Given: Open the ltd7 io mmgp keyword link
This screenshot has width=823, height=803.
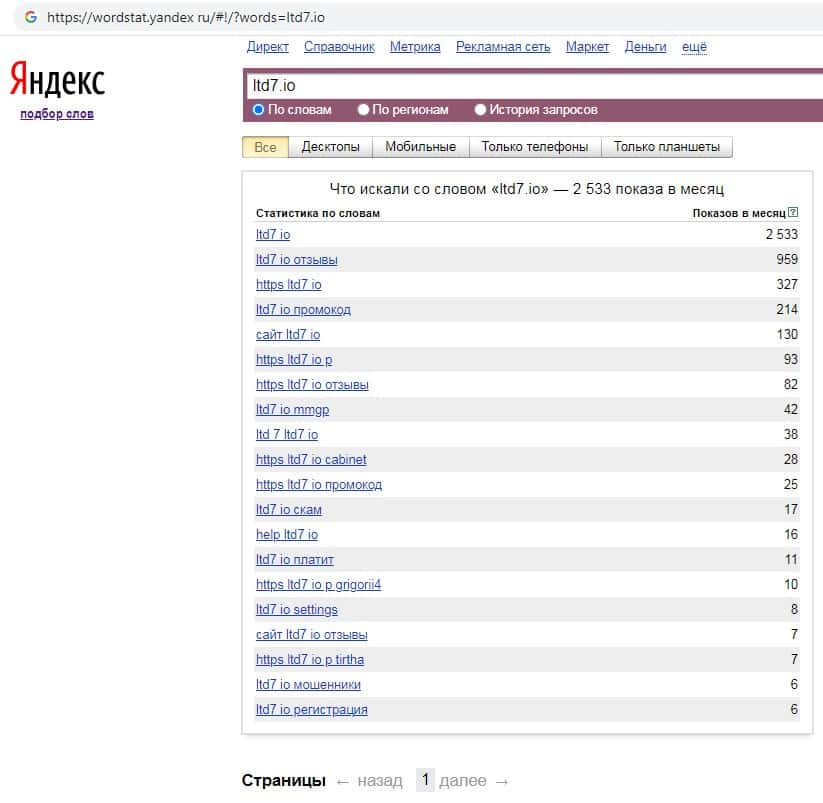Looking at the screenshot, I should click(292, 409).
